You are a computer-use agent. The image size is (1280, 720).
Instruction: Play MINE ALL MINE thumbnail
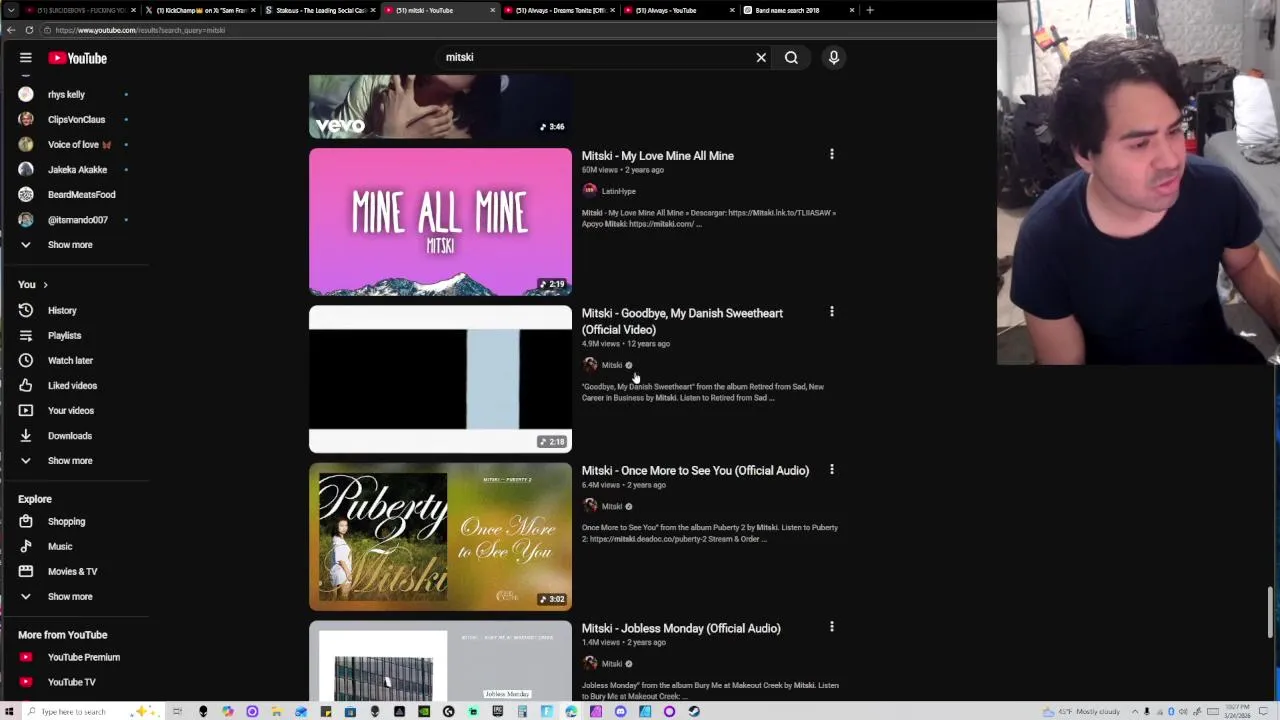440,222
